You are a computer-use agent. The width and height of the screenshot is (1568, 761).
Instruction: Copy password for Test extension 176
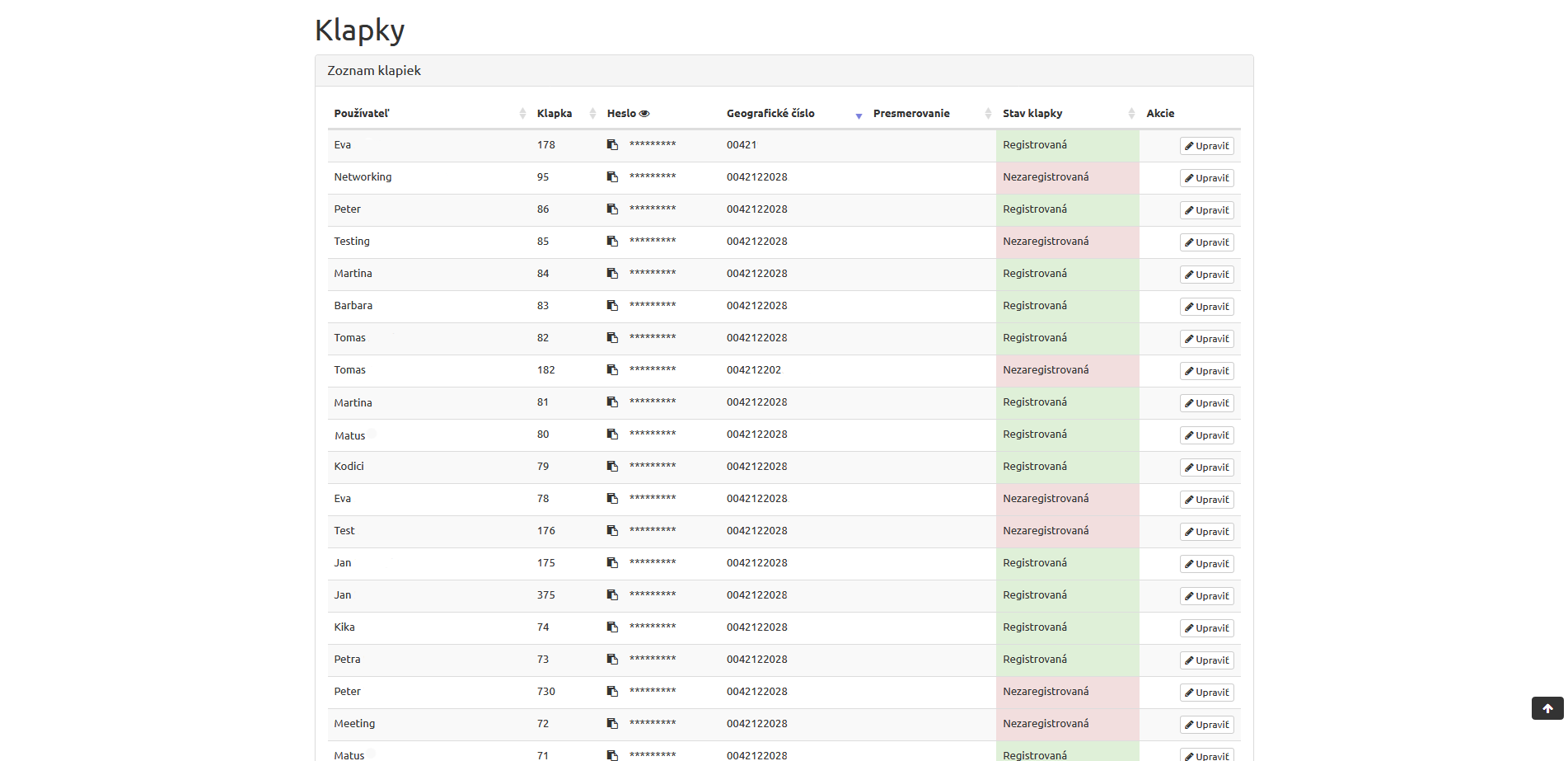[x=612, y=531]
